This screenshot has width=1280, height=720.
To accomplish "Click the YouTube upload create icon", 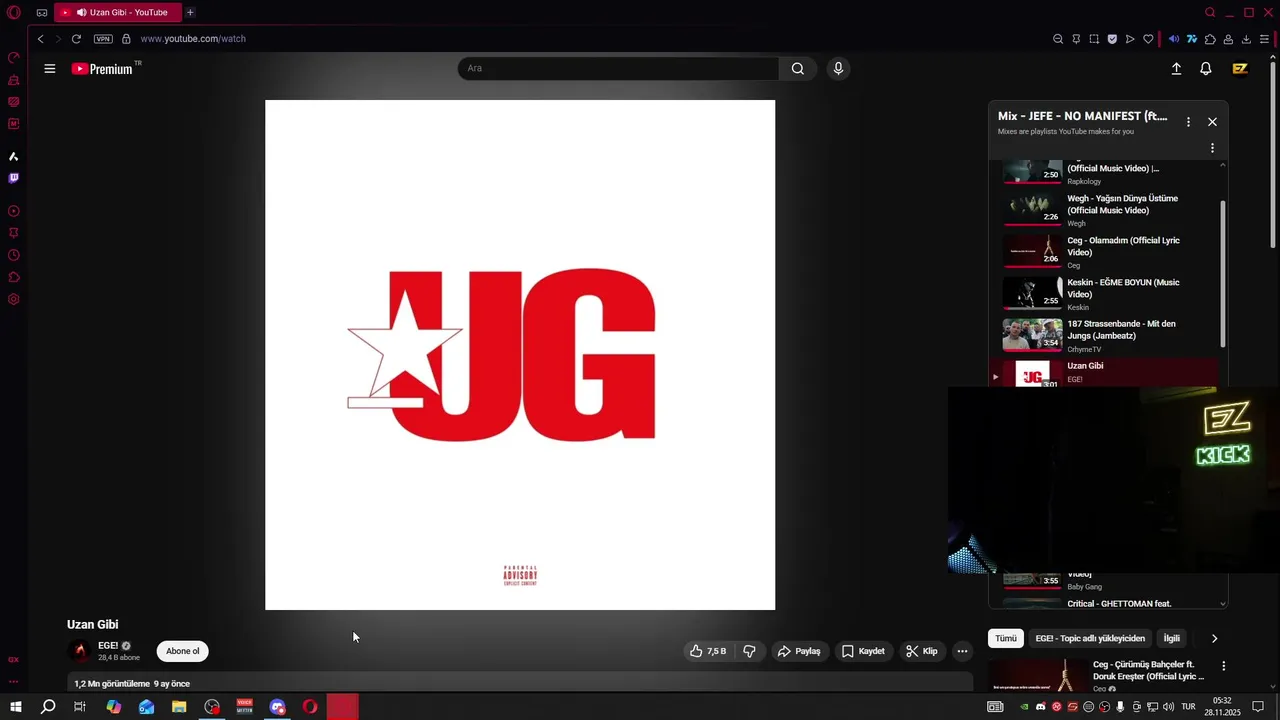I will point(1176,69).
